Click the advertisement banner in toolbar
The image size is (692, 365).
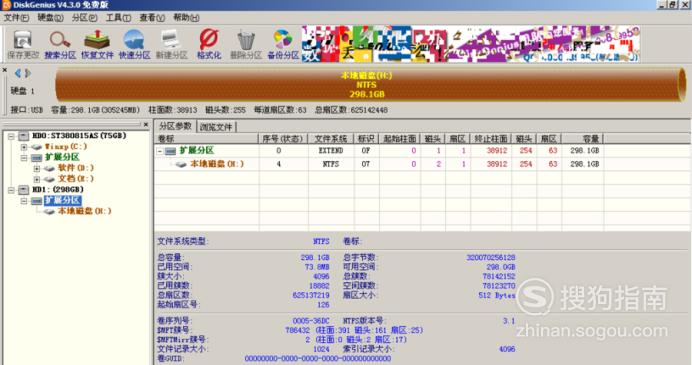pos(471,44)
